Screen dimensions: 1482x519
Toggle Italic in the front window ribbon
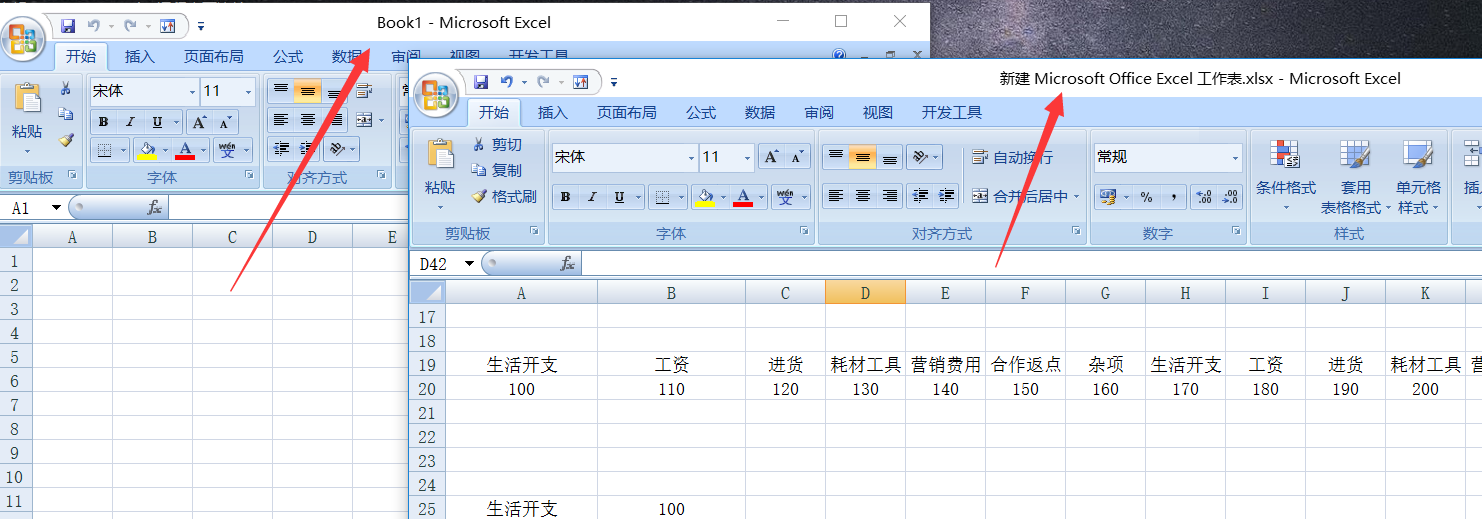592,197
